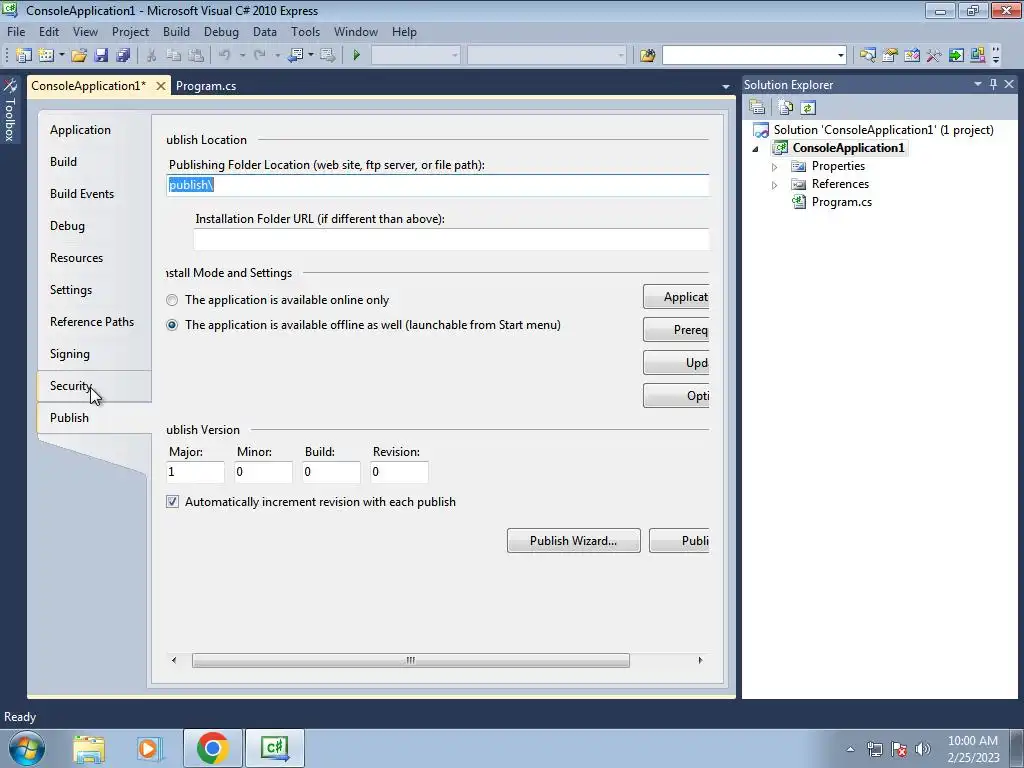
Task: Open the document tab list dropdown
Action: point(726,86)
